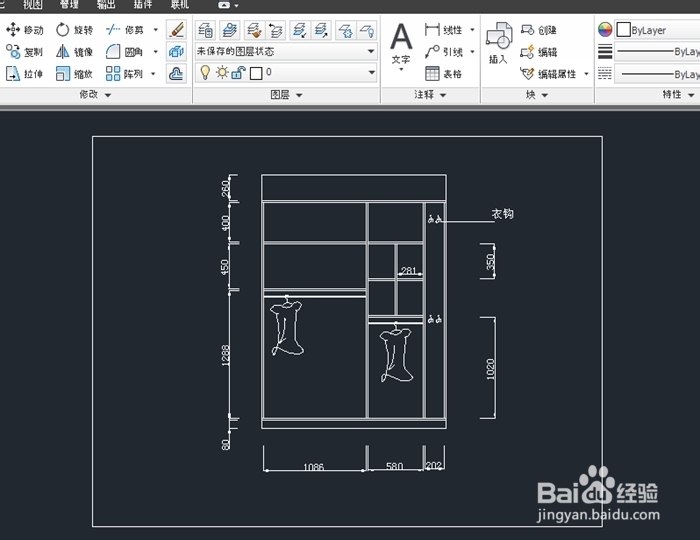Screen dimensions: 700x540
Task: Switch to the Online (联机) ribbon tab
Action: point(180,5)
